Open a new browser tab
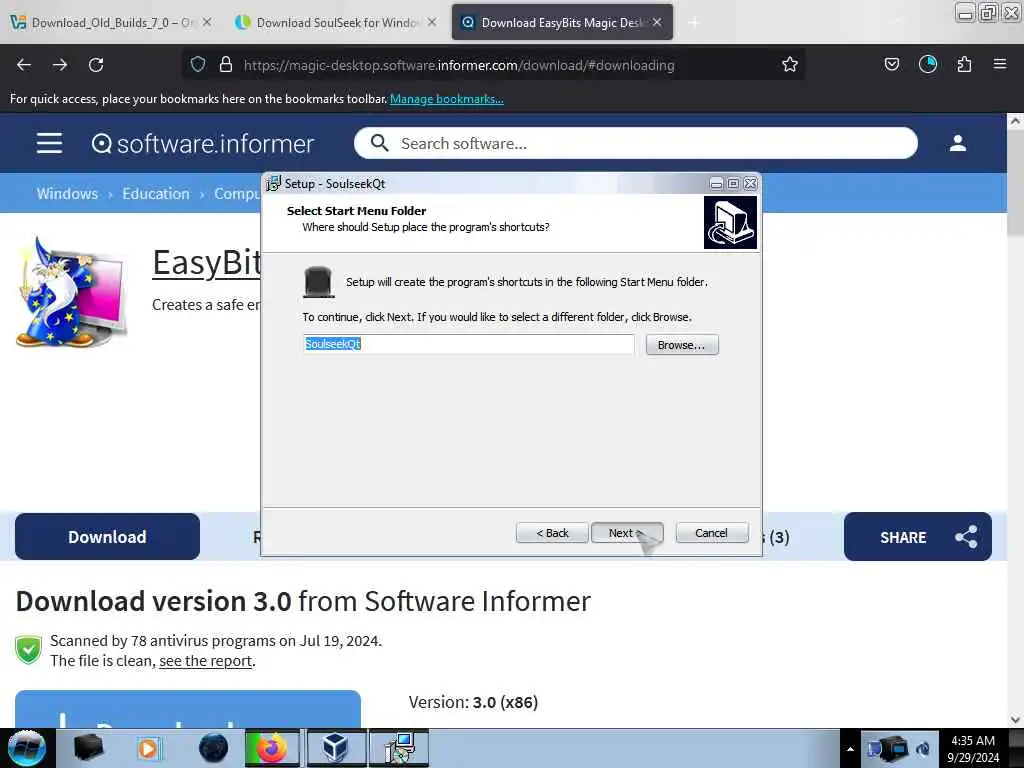Image resolution: width=1024 pixels, height=768 pixels. point(694,23)
